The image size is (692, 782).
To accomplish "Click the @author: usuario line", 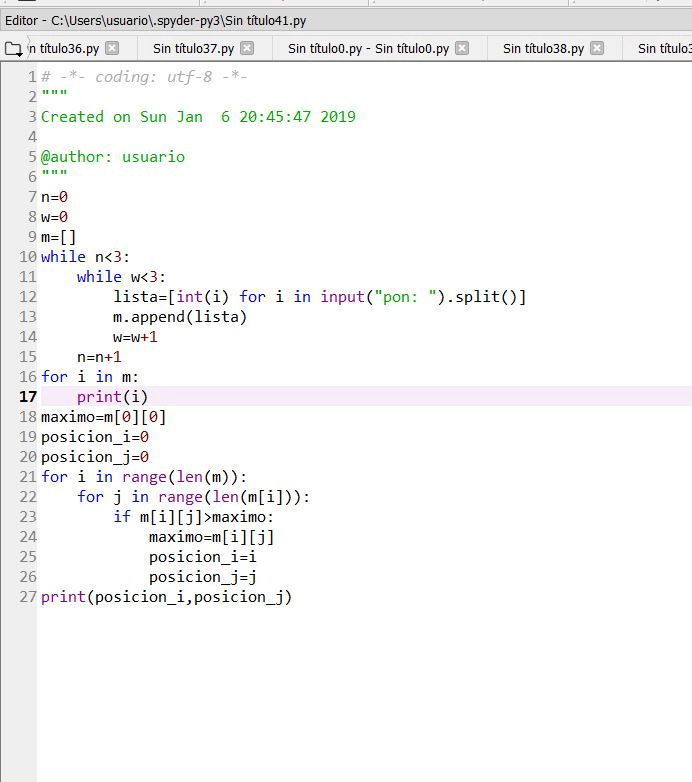I will pos(112,157).
